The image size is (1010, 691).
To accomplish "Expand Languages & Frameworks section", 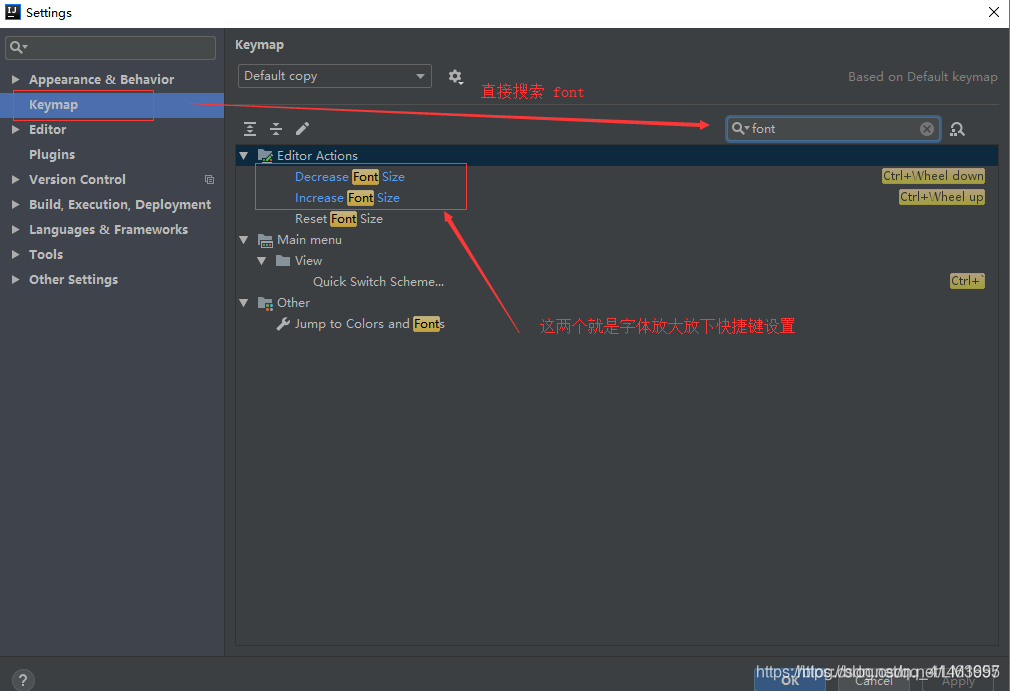I will pos(15,229).
